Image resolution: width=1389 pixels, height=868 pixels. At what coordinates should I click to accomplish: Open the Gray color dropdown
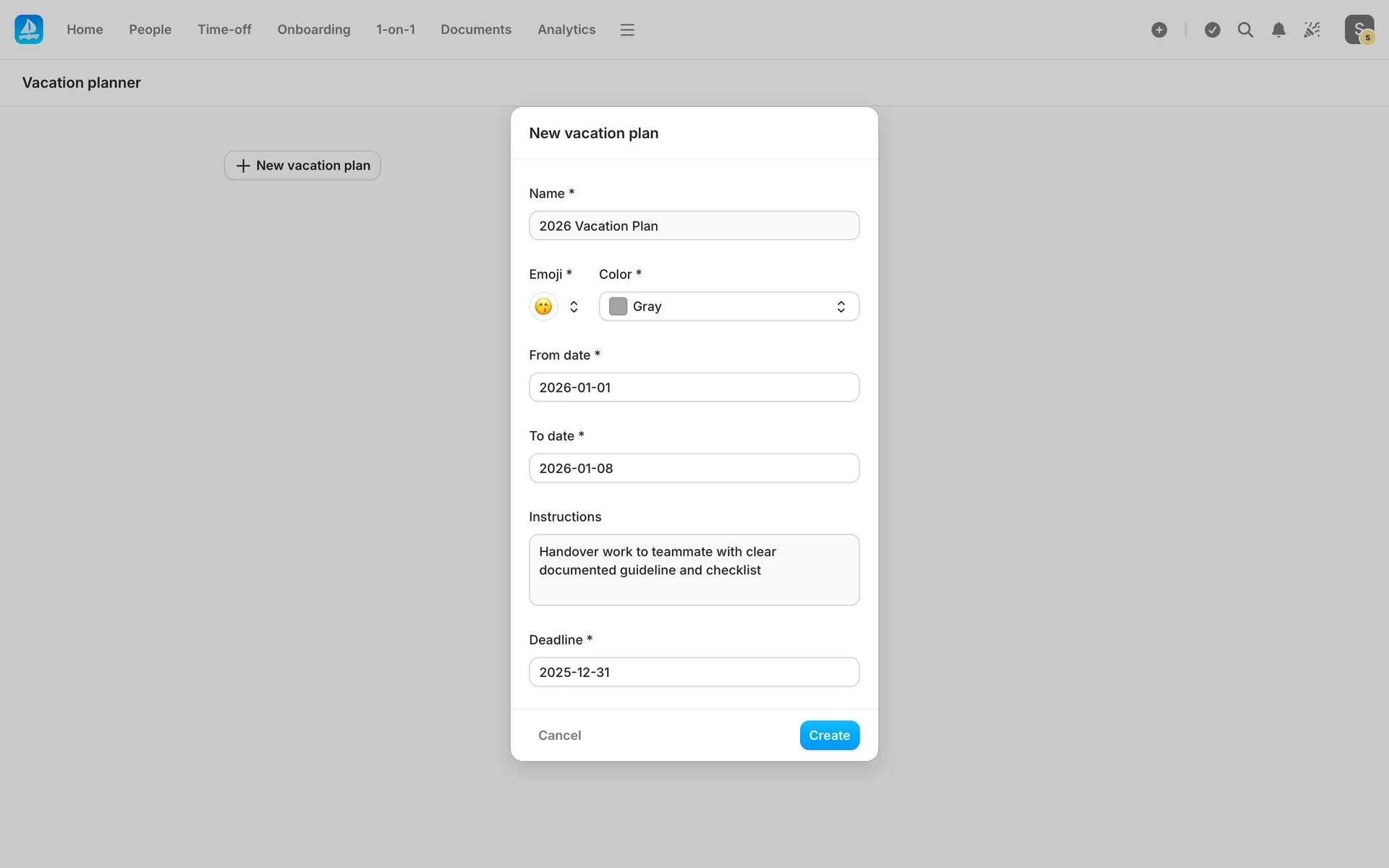coord(728,307)
